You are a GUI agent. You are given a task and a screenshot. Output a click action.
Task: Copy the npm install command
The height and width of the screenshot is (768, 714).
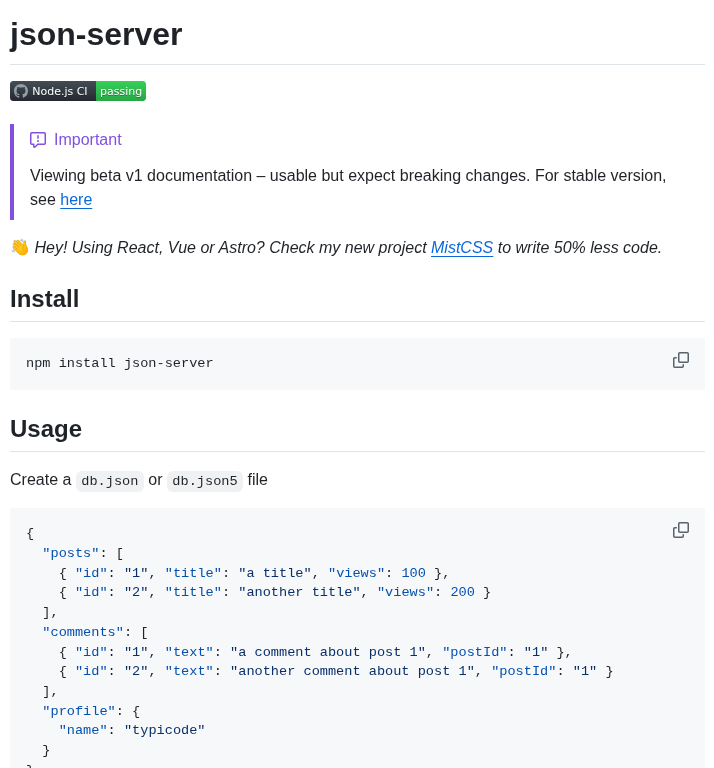[x=681, y=360]
